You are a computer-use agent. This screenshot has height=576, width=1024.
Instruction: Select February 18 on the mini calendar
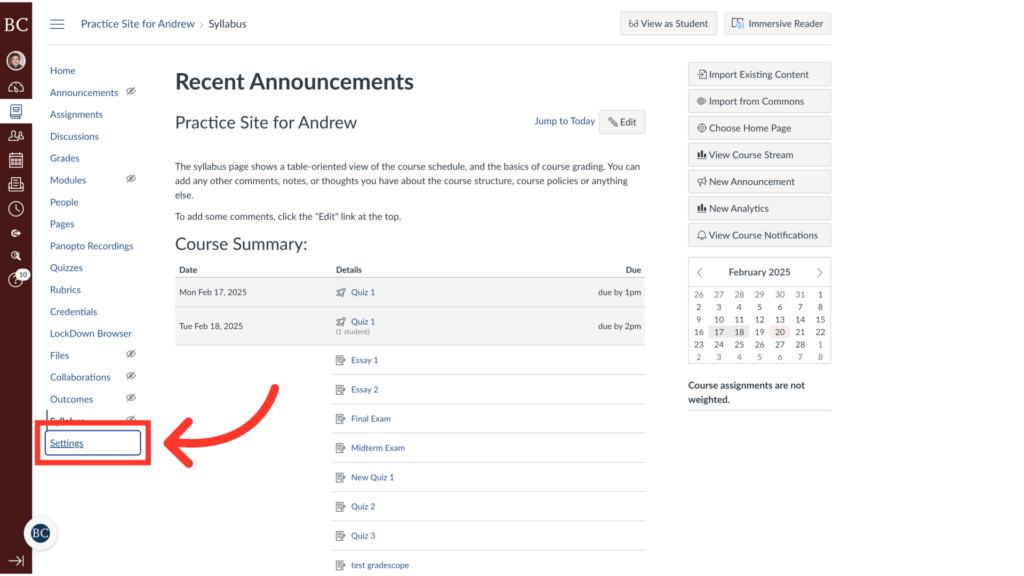[739, 331]
